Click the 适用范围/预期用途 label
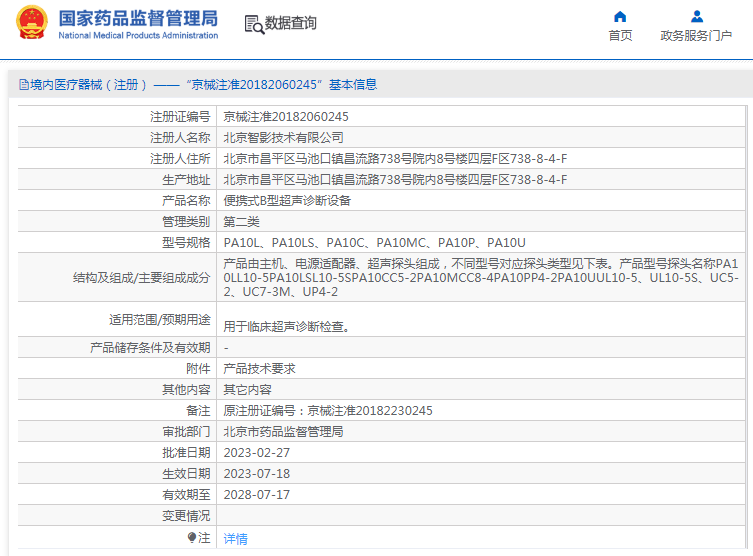 pos(159,320)
